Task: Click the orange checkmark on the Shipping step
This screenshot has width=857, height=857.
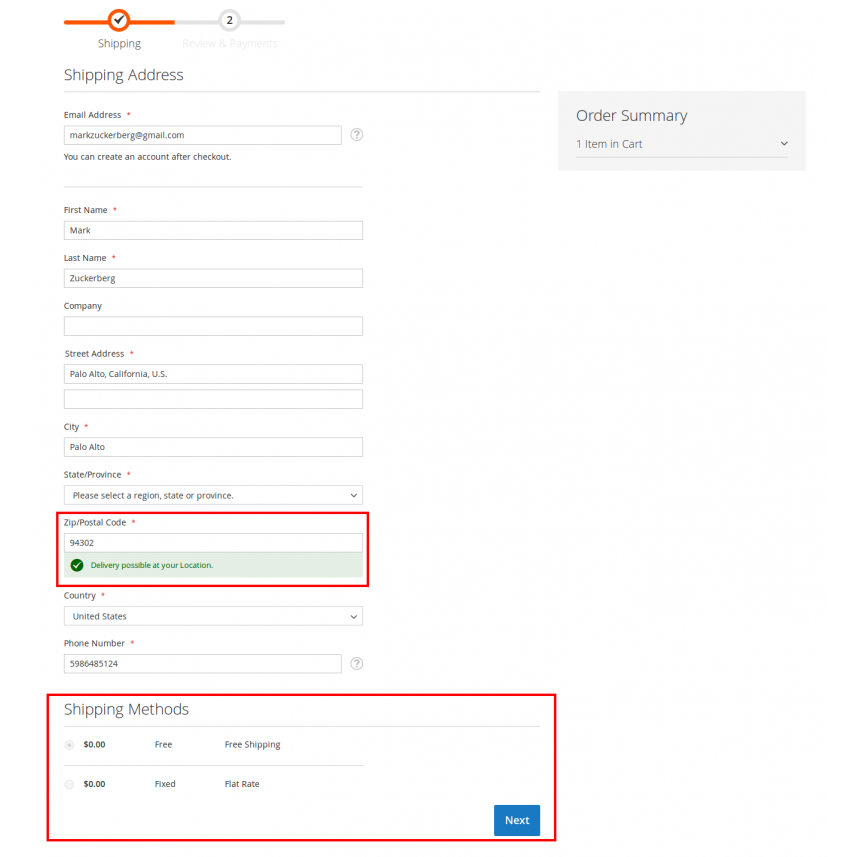Action: (x=119, y=18)
